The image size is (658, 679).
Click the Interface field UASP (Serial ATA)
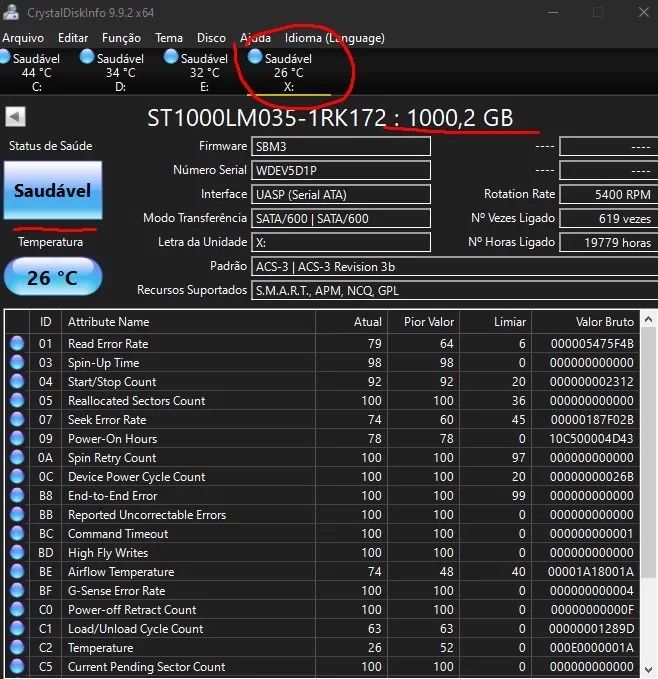341,194
